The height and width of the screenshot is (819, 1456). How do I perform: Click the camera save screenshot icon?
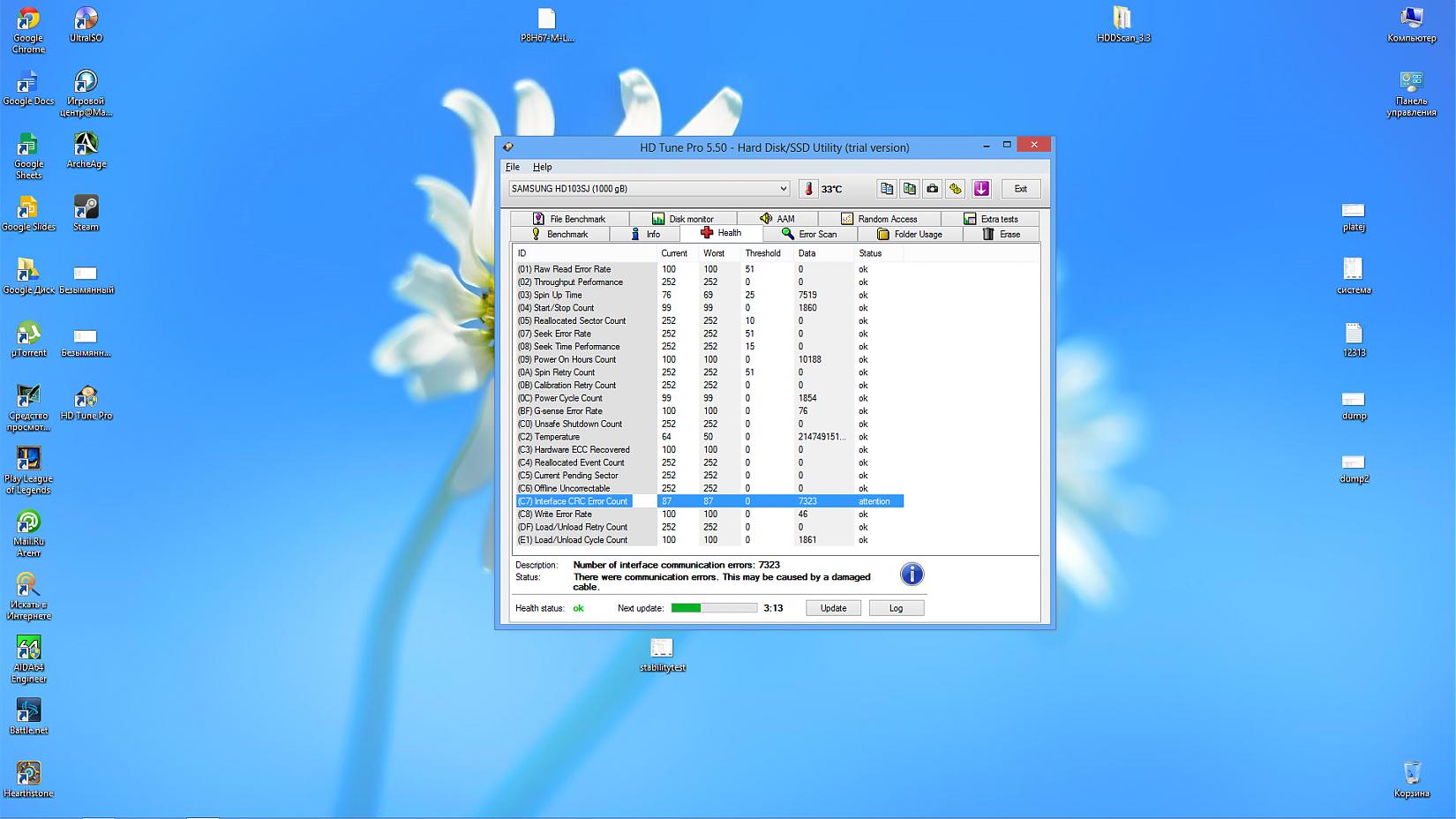pos(933,189)
